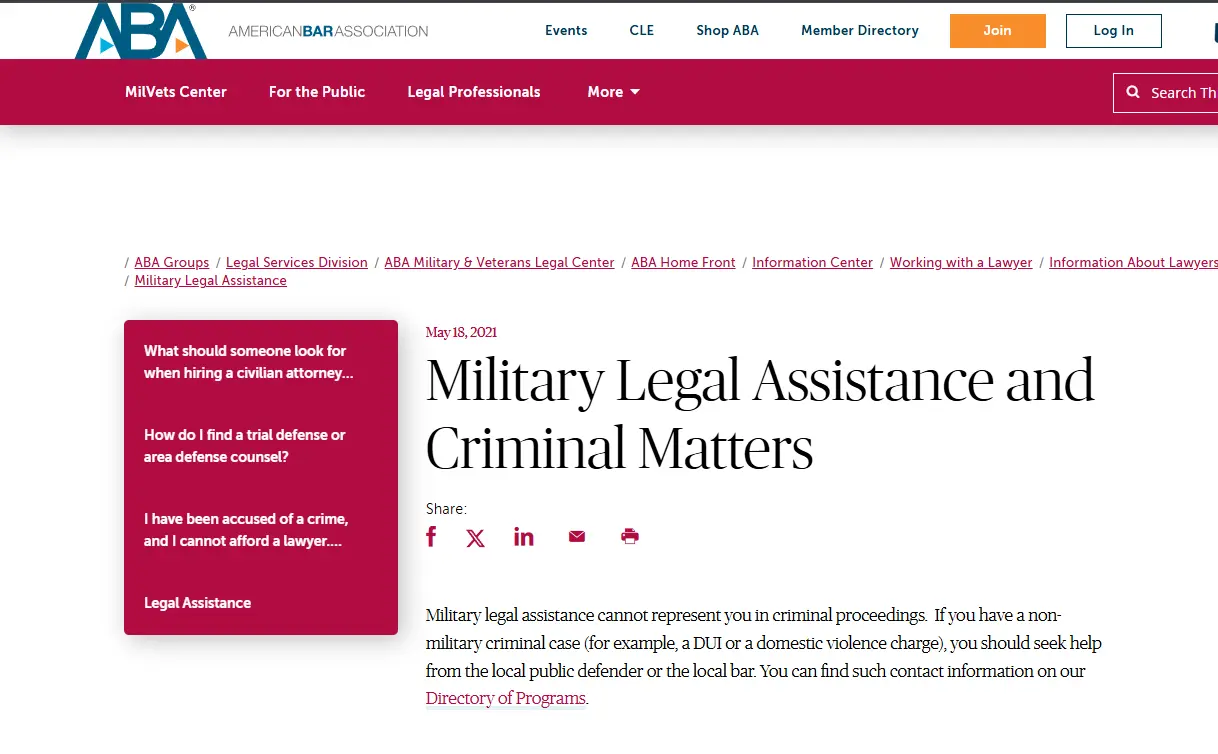Open 'I have been accused of a crime' link
Viewport: 1218px width, 754px height.
tap(246, 530)
